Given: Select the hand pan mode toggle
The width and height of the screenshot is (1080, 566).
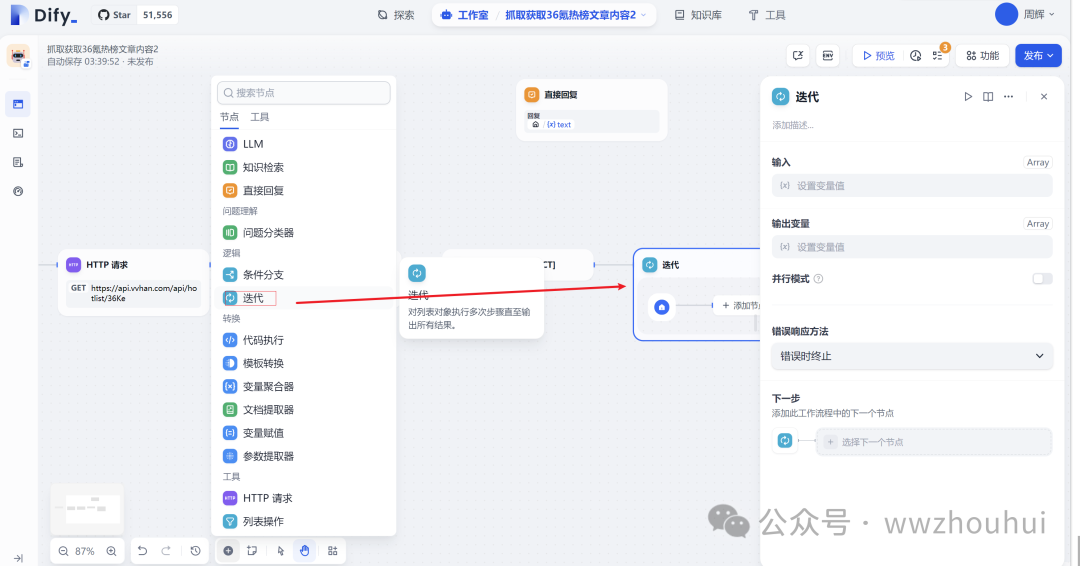Looking at the screenshot, I should tap(304, 551).
